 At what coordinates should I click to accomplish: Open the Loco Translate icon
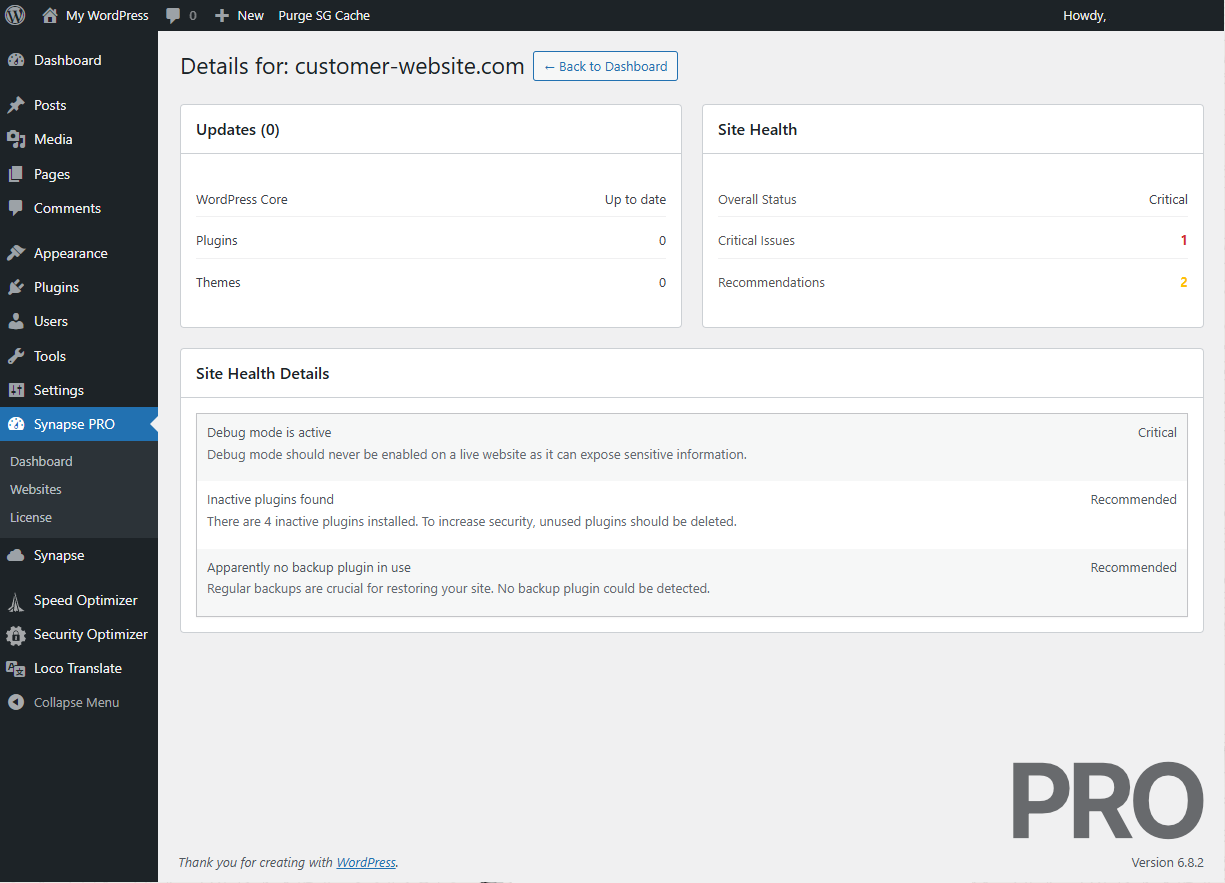coord(16,668)
